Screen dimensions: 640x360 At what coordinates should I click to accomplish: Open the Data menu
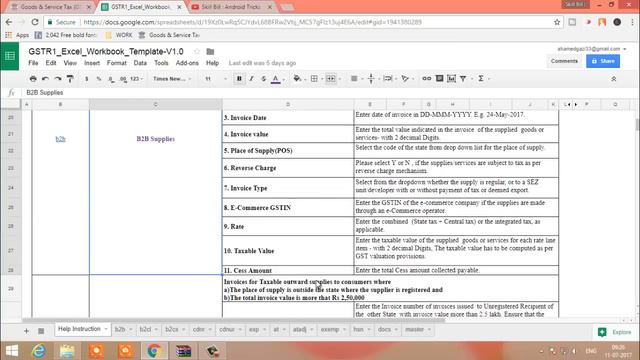point(140,63)
